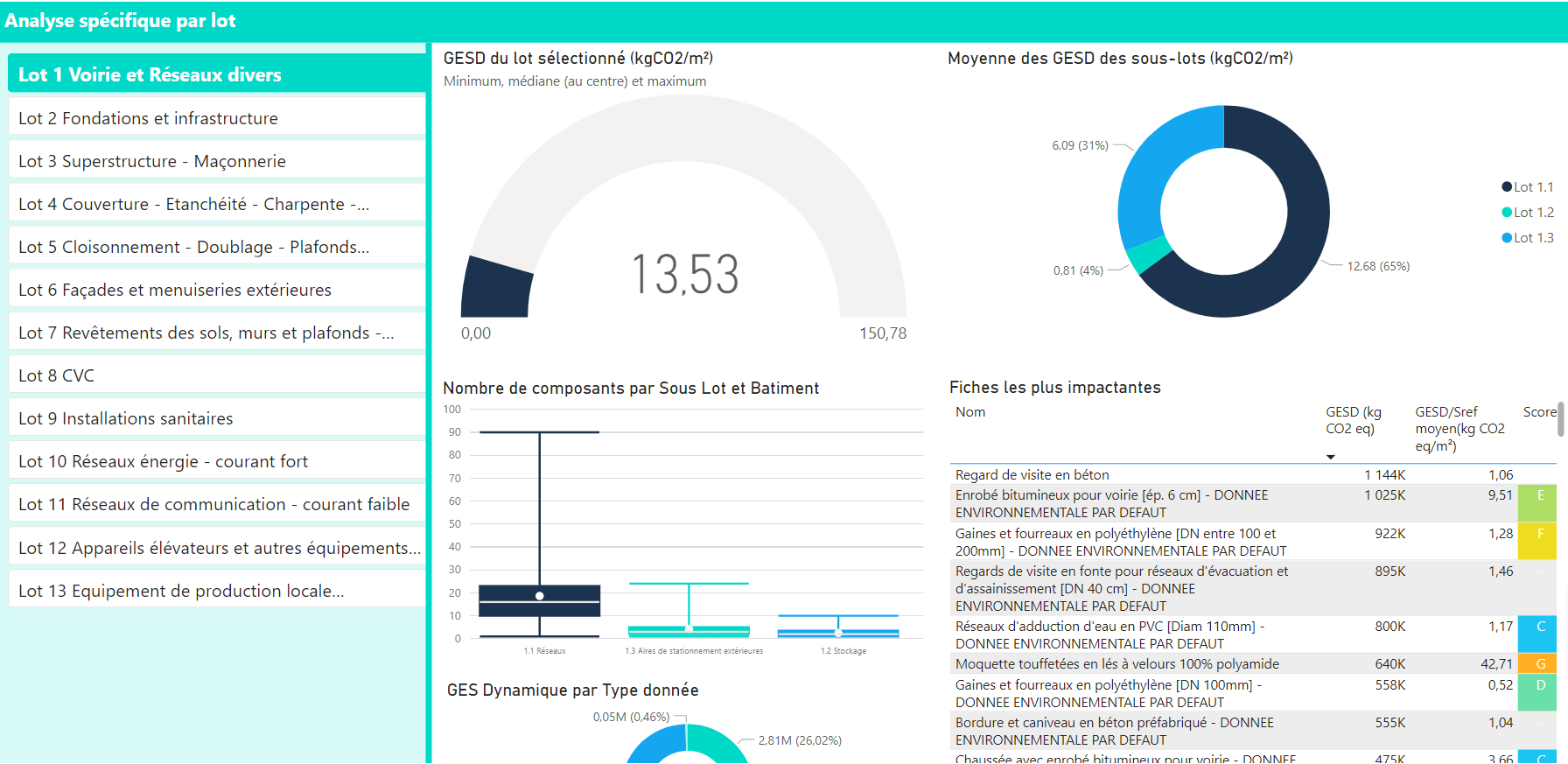
Task: Select 'Réseaux d'adduction d'eau en PVC' row
Action: click(1253, 634)
